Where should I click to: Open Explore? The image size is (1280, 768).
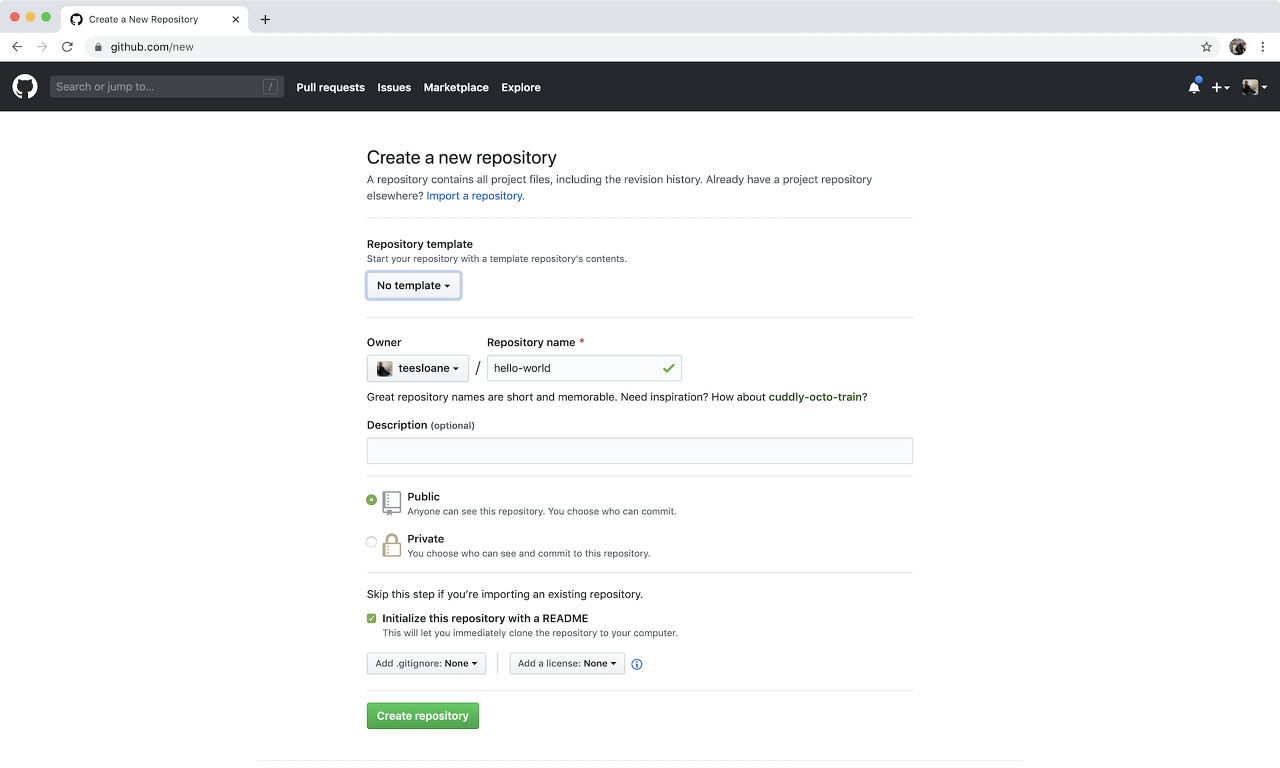click(521, 87)
